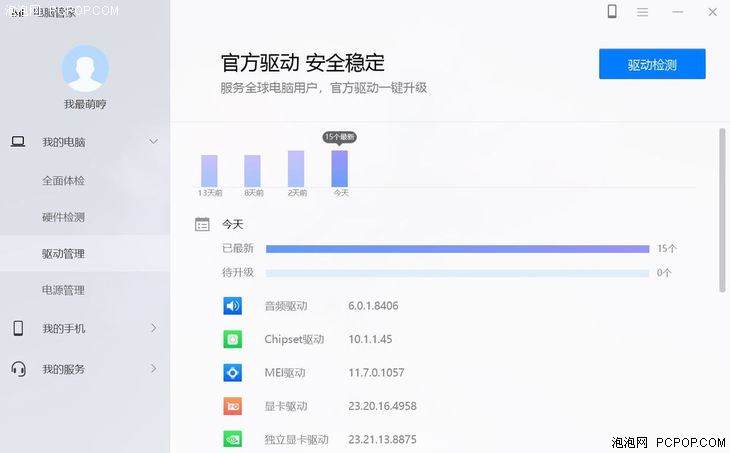Viewport: 730px width, 453px height.
Task: Click the phone icon beside 我的手机
Action: click(18, 328)
